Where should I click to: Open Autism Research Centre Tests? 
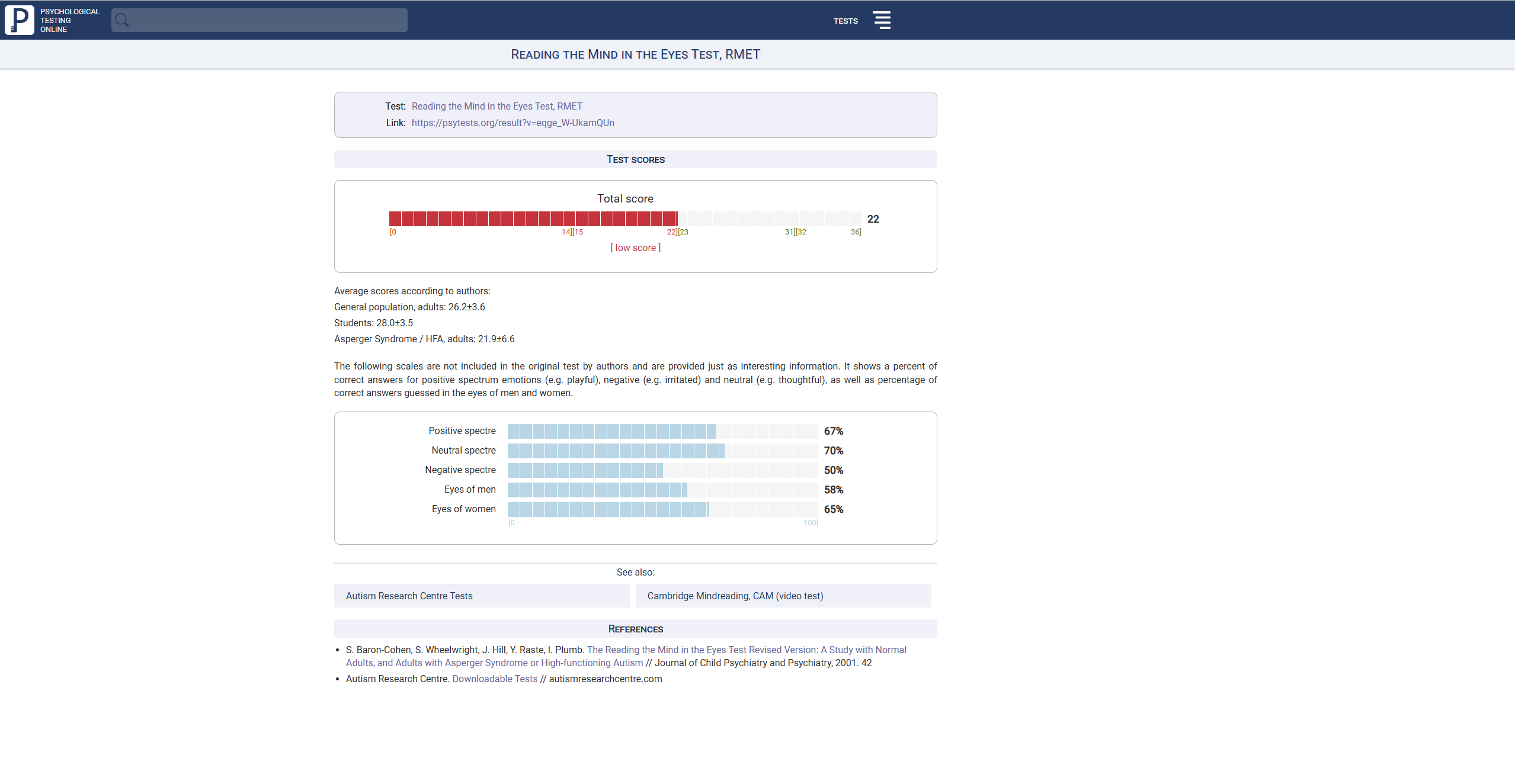[x=482, y=596]
